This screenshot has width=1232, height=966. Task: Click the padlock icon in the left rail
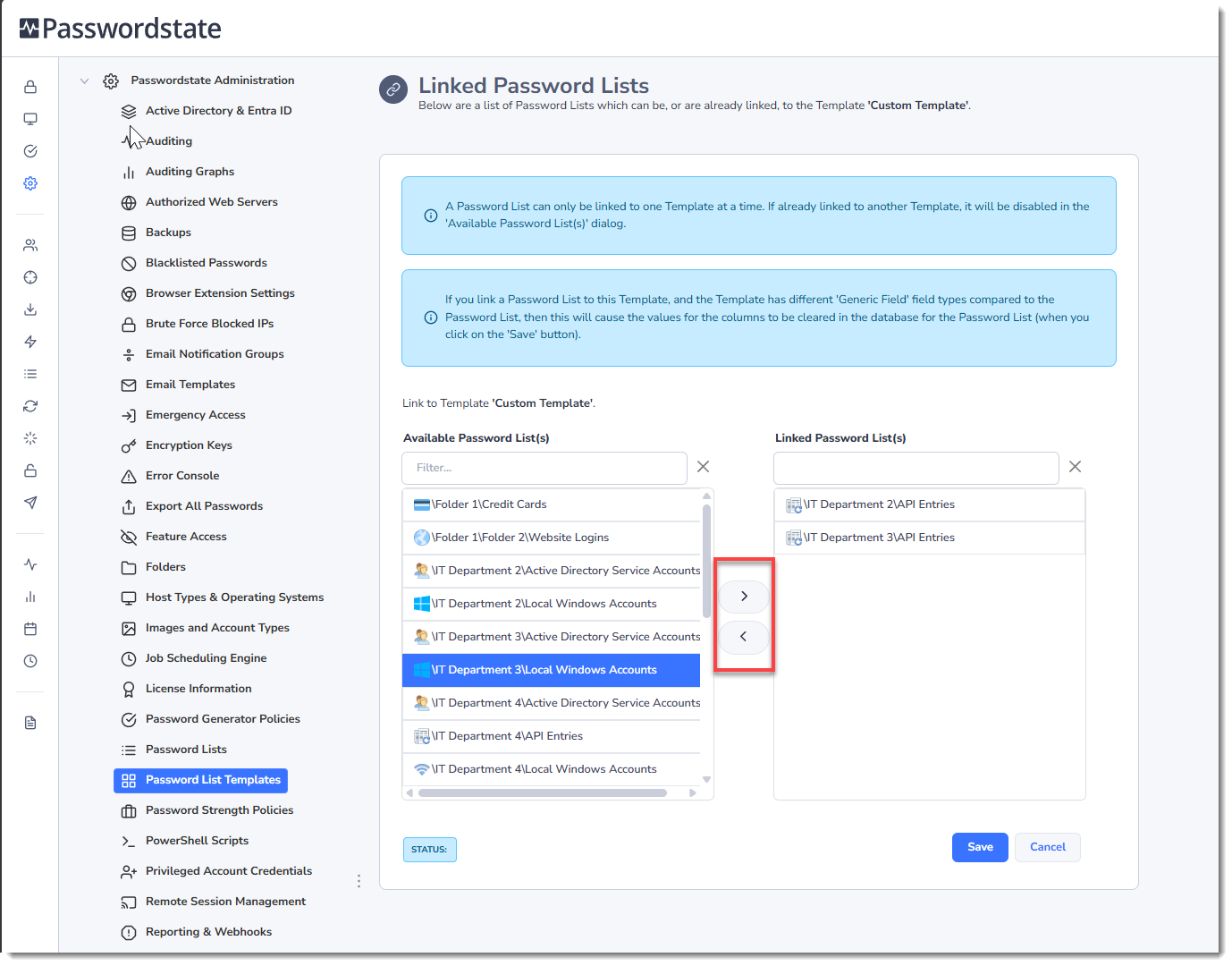[x=30, y=87]
